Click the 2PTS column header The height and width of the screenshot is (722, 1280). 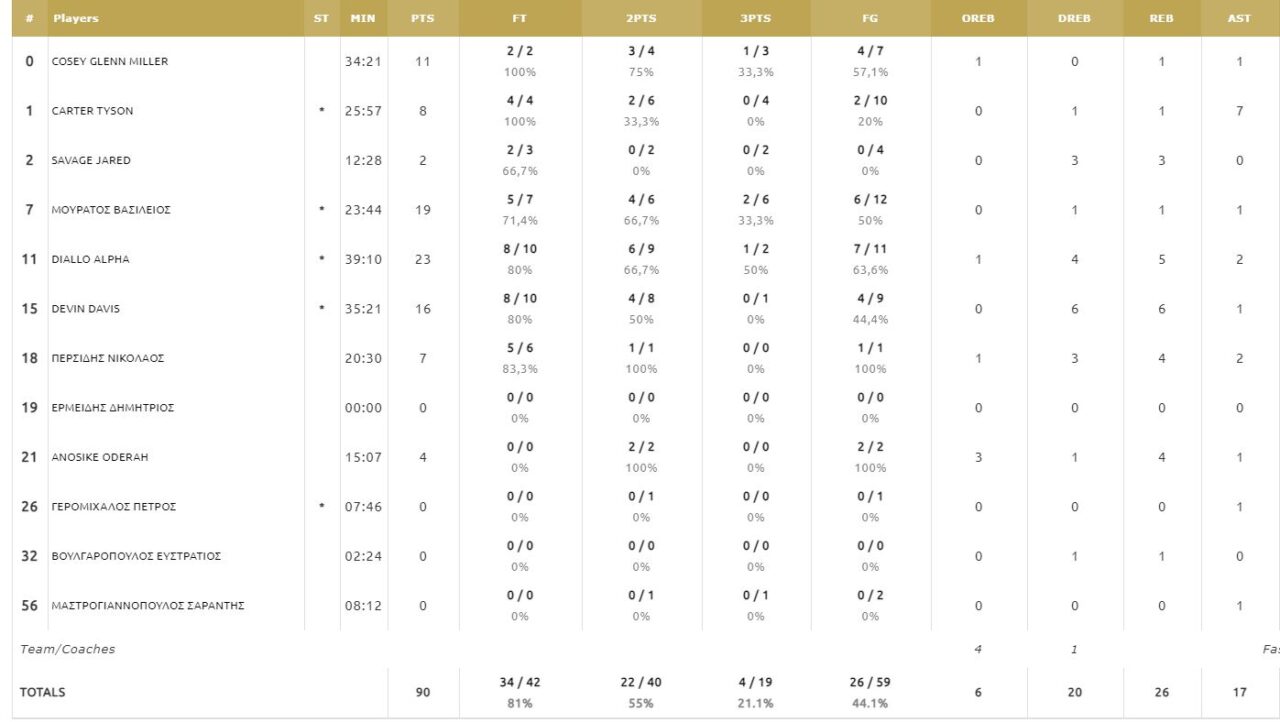tap(641, 18)
